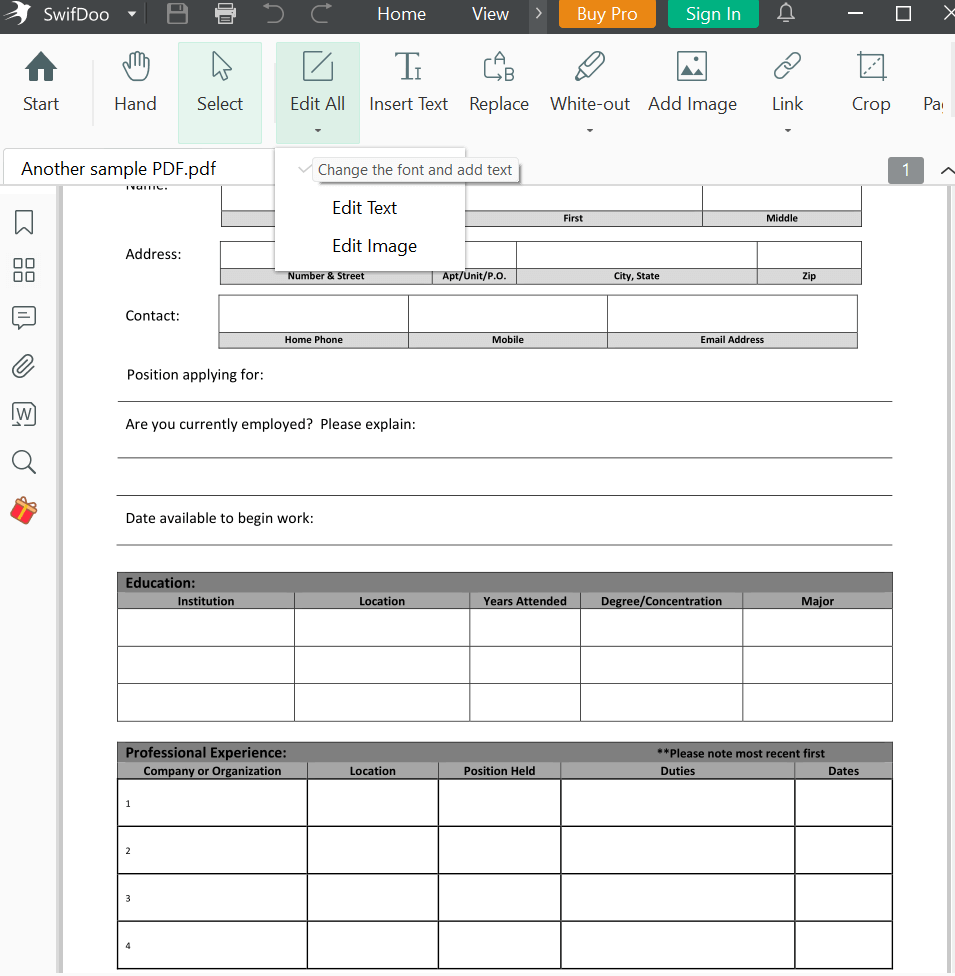Click the Add Image tool
Image resolution: width=955 pixels, height=976 pixels.
(x=692, y=83)
